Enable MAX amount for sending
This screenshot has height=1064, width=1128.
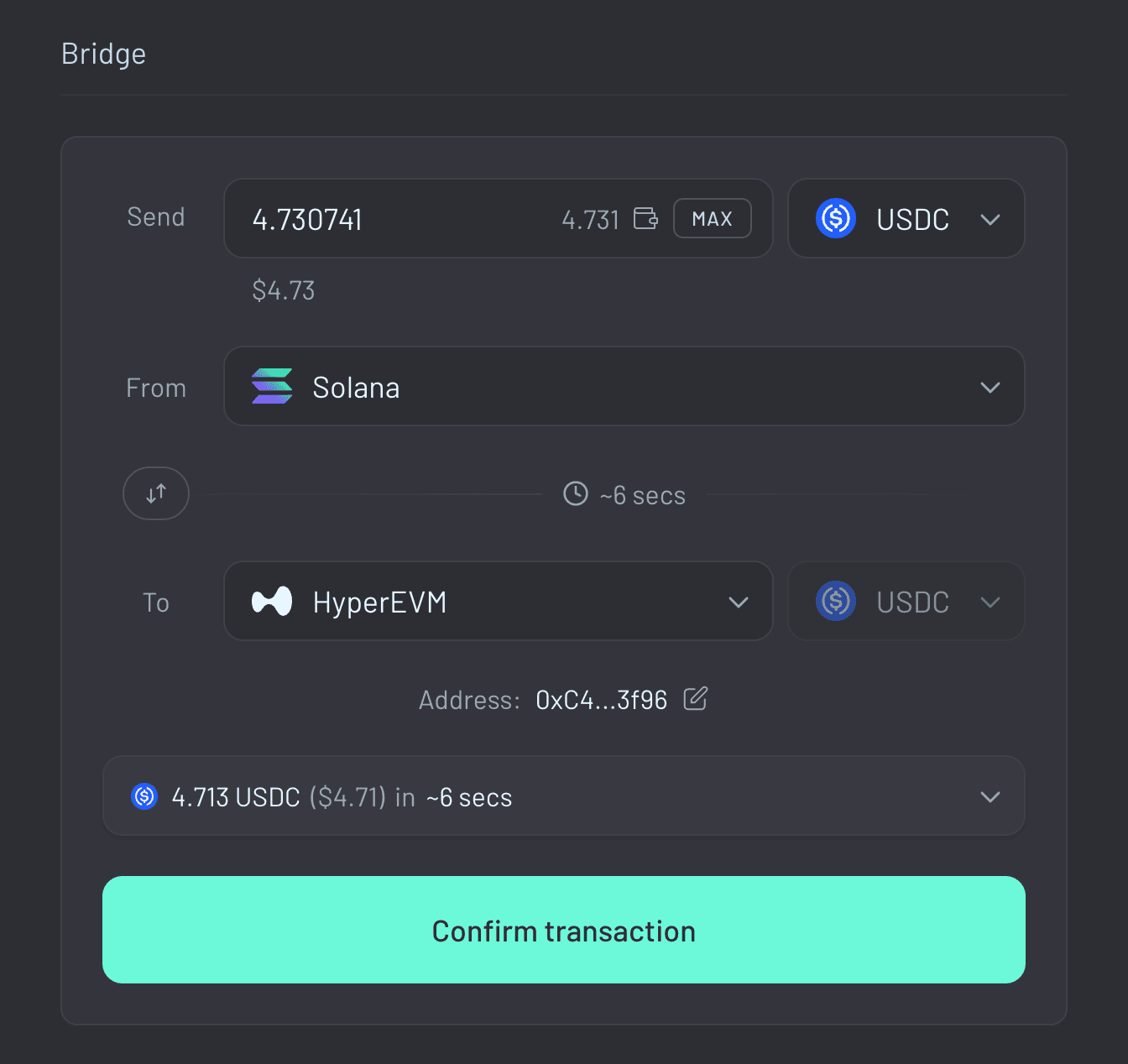[x=713, y=218]
